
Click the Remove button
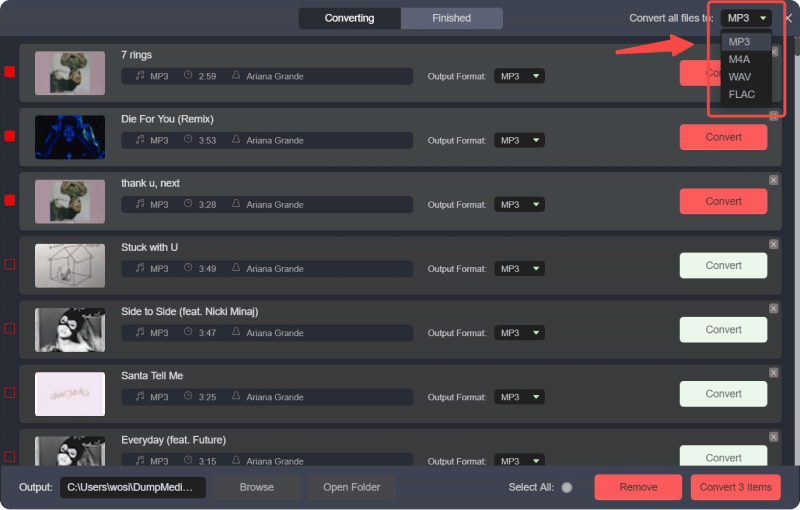coord(638,488)
